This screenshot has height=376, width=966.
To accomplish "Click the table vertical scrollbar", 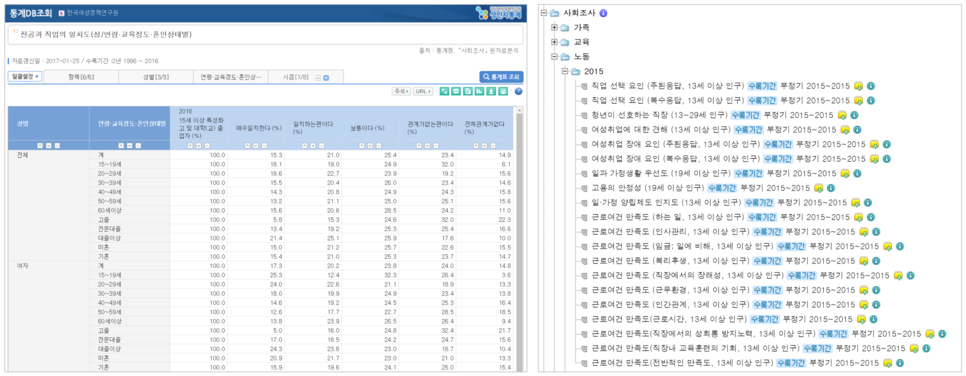I will pyautogui.click(x=519, y=240).
